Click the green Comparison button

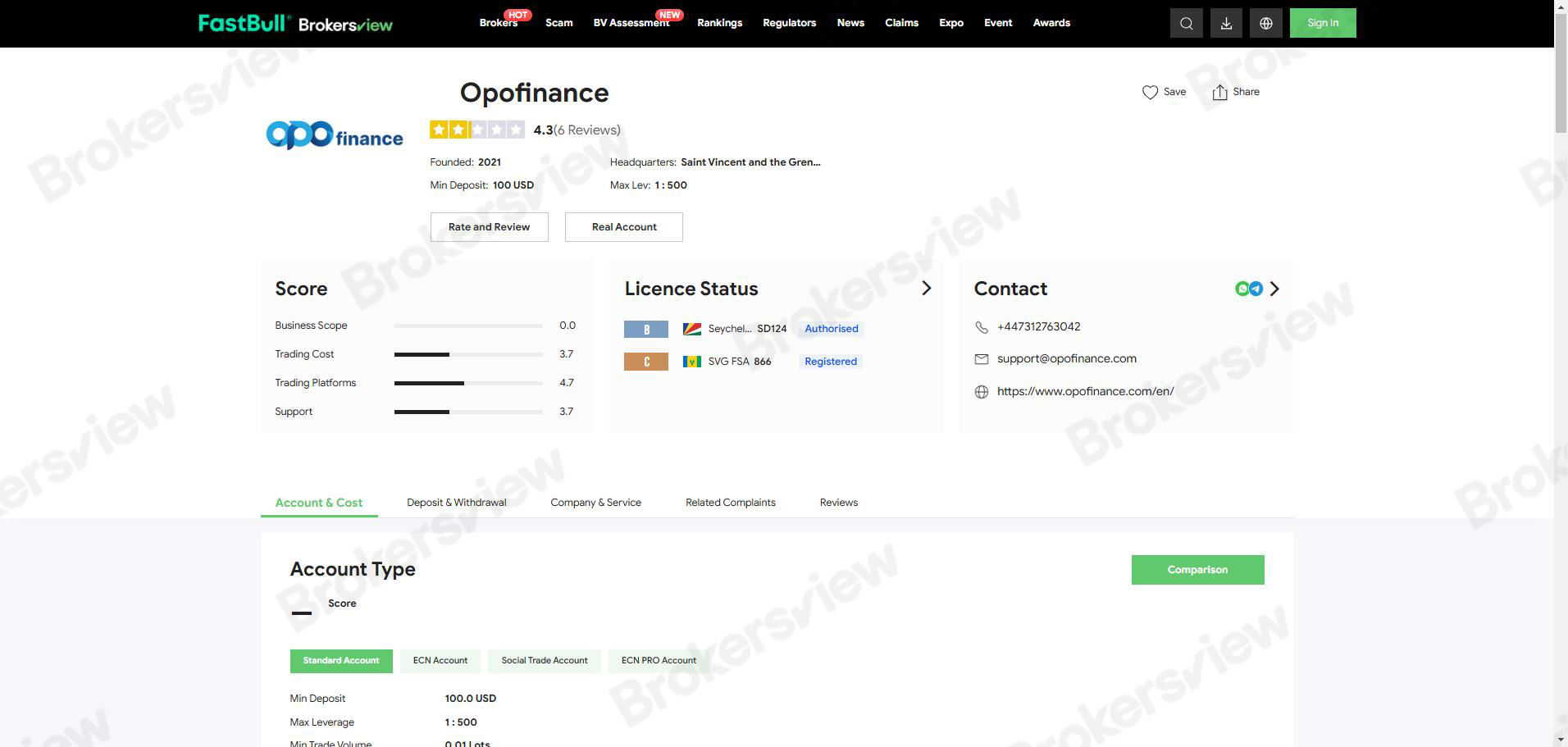(x=1197, y=570)
